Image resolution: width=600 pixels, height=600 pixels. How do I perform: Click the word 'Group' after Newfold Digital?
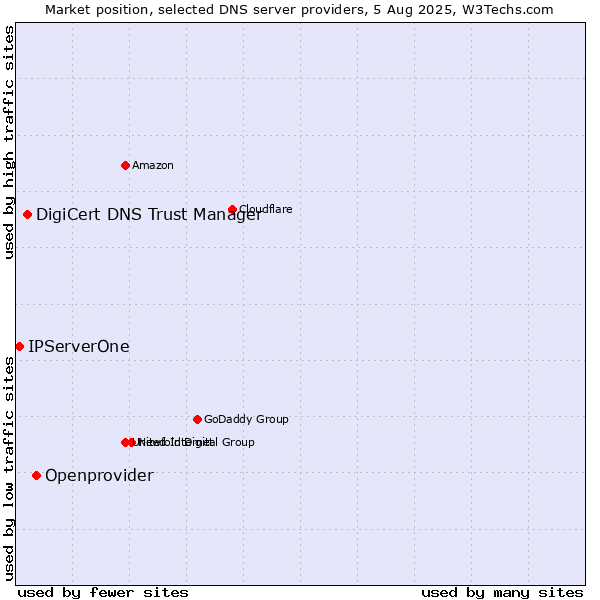(238, 442)
